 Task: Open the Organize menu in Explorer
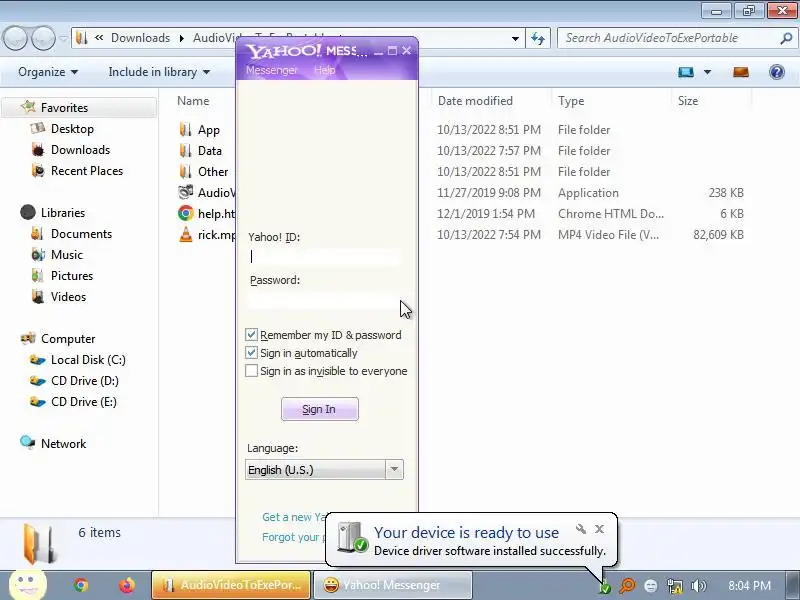48,72
